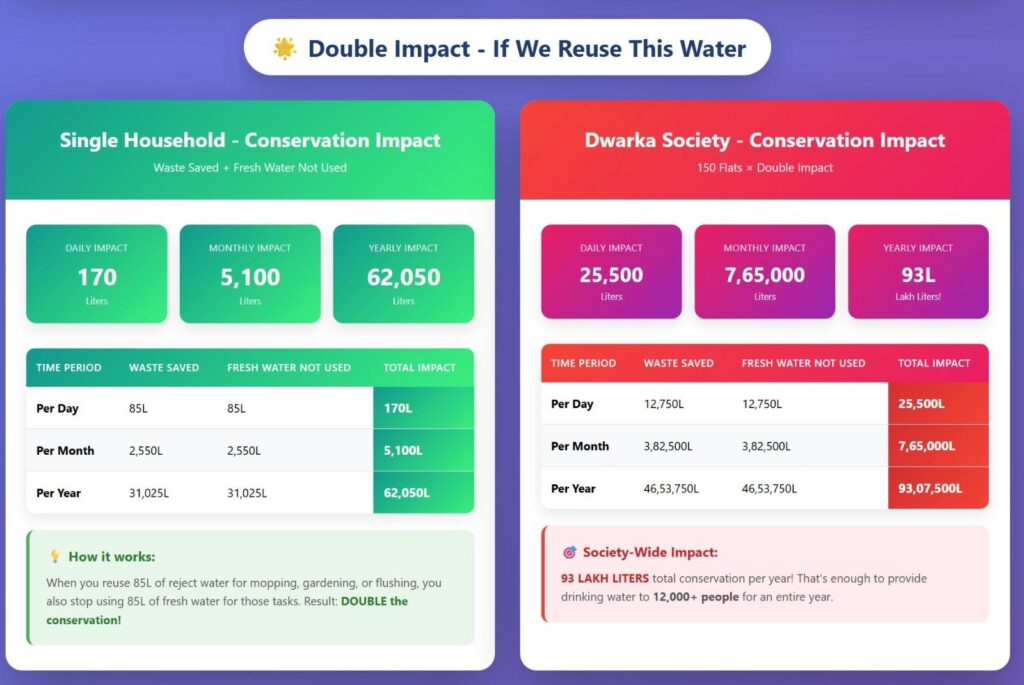Click the target icon beside Society-Wide Impact
The height and width of the screenshot is (685, 1024).
click(570, 552)
